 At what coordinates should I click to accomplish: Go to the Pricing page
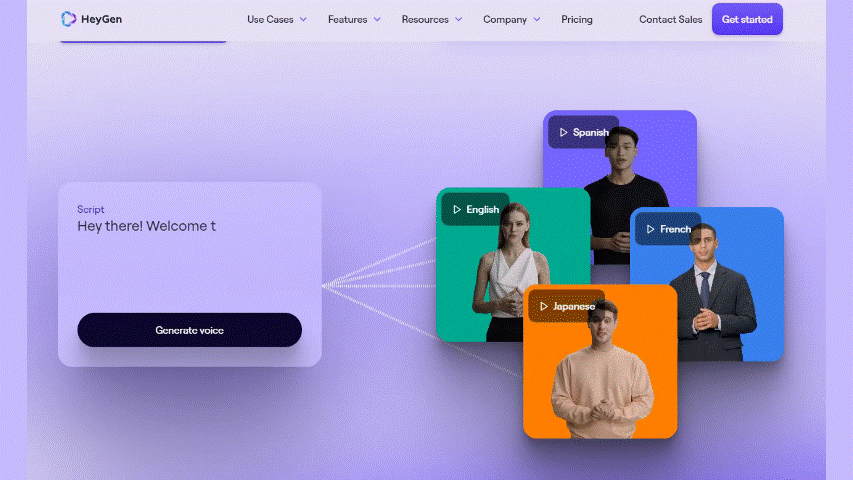(x=577, y=20)
